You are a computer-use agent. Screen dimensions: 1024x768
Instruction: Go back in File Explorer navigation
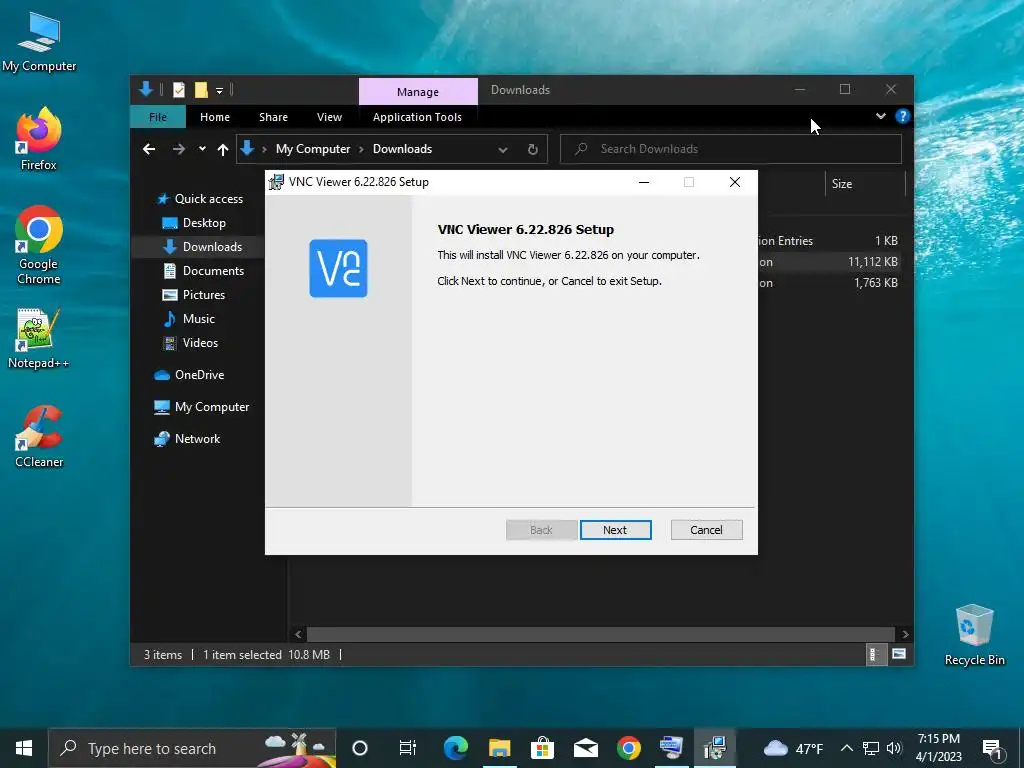(149, 150)
